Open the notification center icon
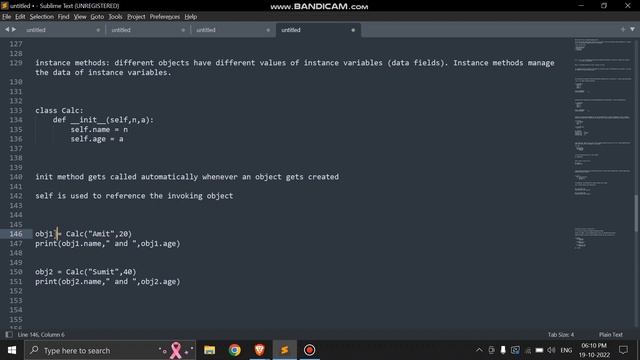 point(623,350)
